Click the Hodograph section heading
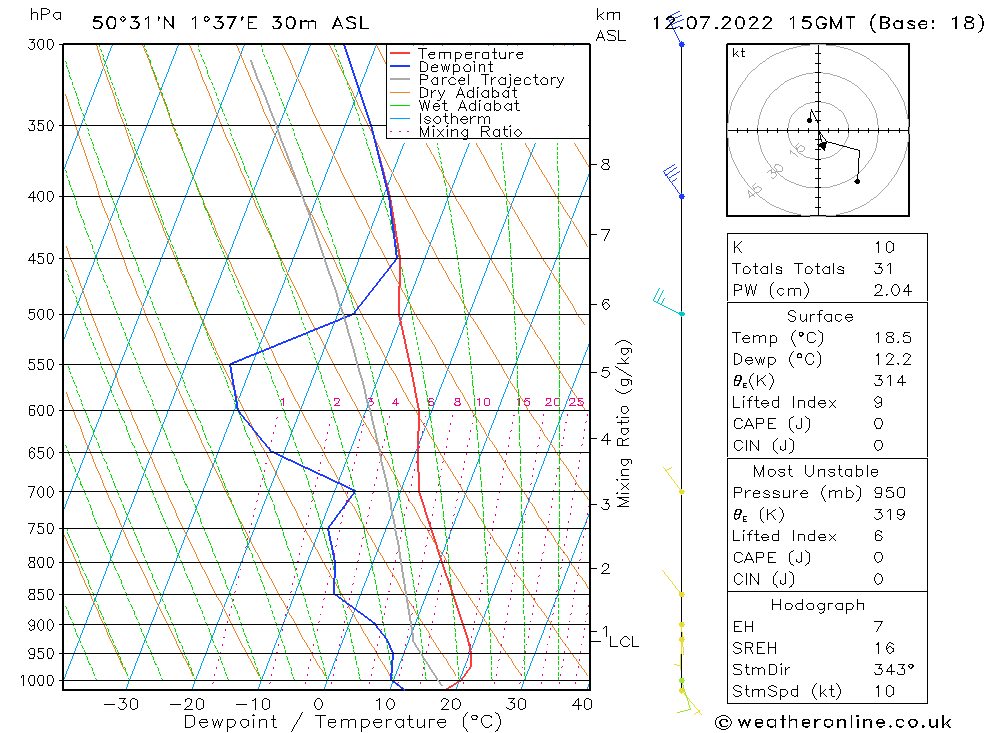 point(818,605)
